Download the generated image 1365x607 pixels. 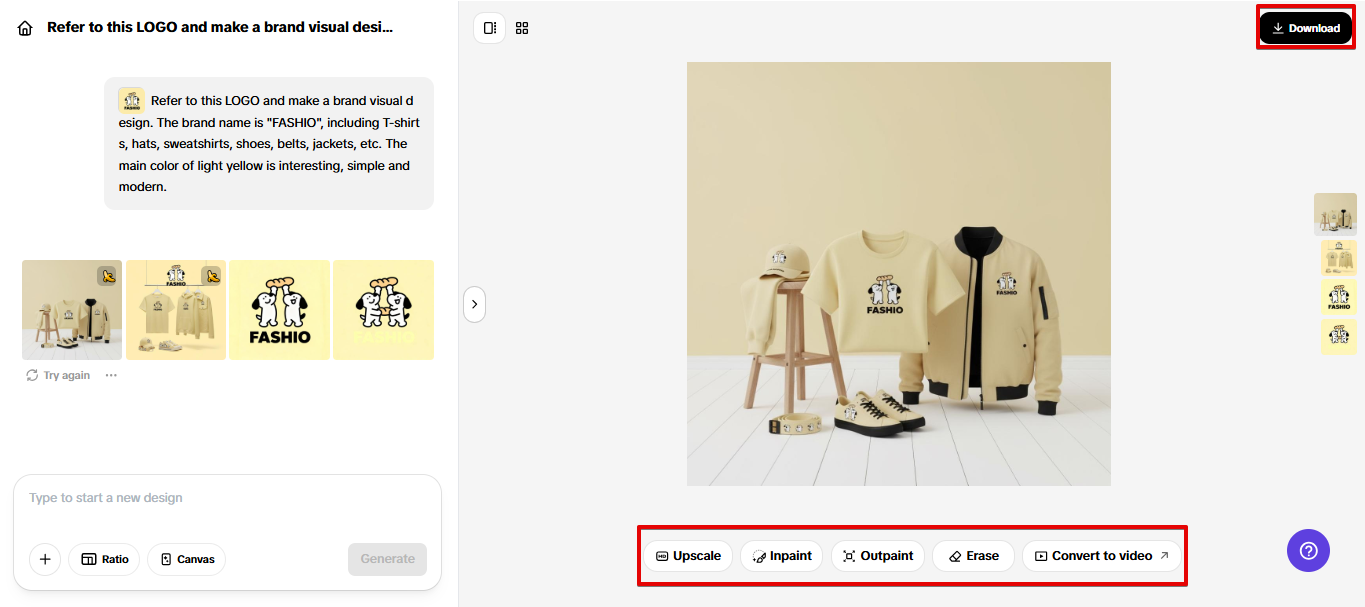pos(1305,27)
